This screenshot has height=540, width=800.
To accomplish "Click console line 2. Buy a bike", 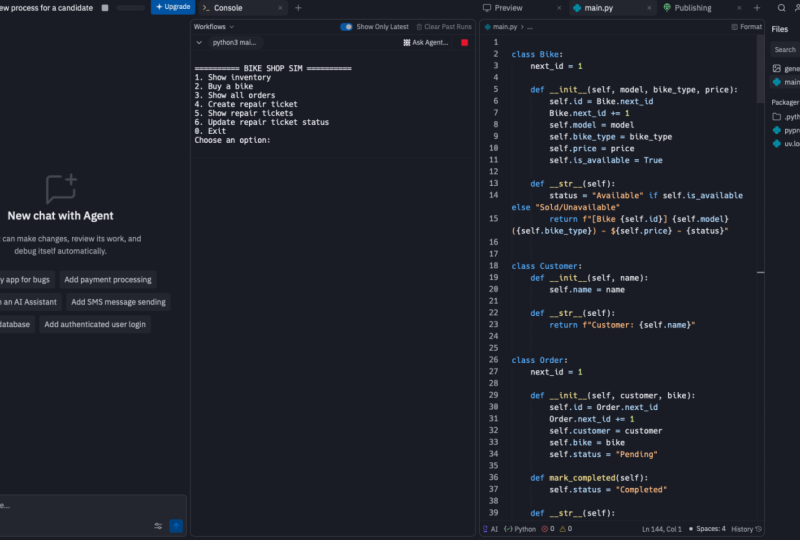I will (x=223, y=86).
